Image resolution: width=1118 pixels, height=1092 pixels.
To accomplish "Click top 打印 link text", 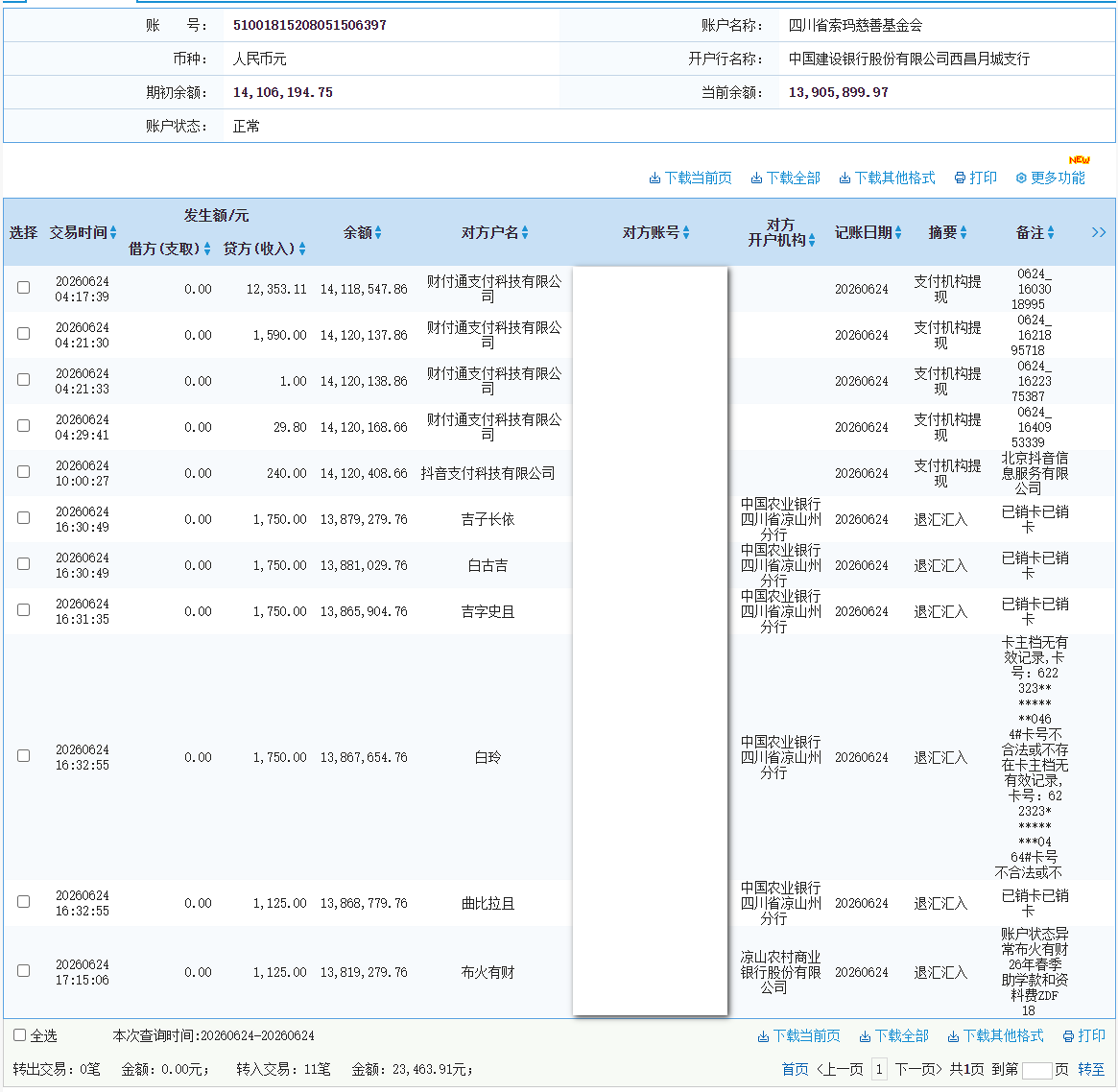I will (x=984, y=178).
